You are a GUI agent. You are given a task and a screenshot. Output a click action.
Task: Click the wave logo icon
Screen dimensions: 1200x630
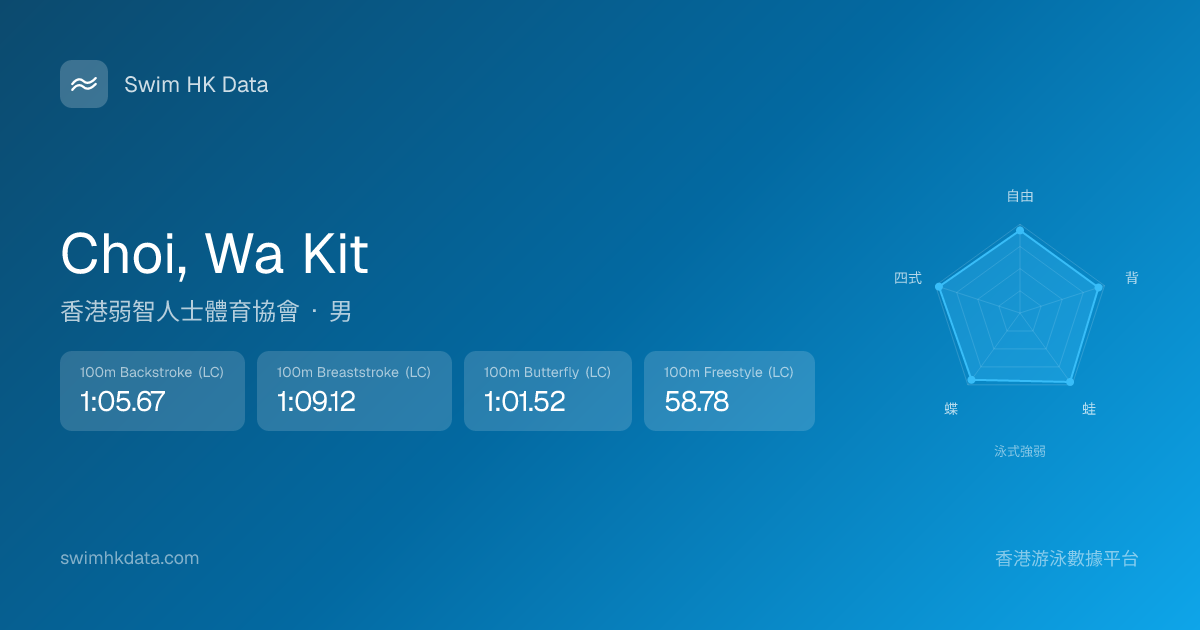point(84,84)
